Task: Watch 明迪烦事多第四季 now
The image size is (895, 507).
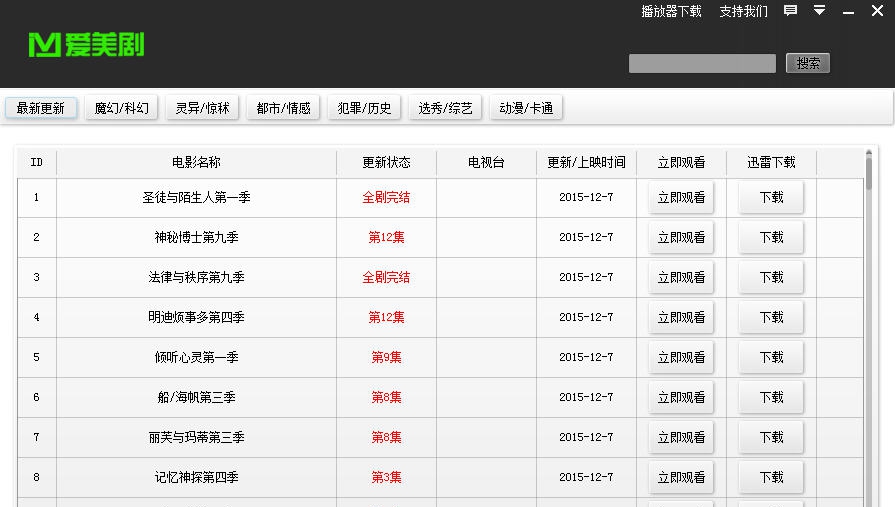Action: coord(681,317)
